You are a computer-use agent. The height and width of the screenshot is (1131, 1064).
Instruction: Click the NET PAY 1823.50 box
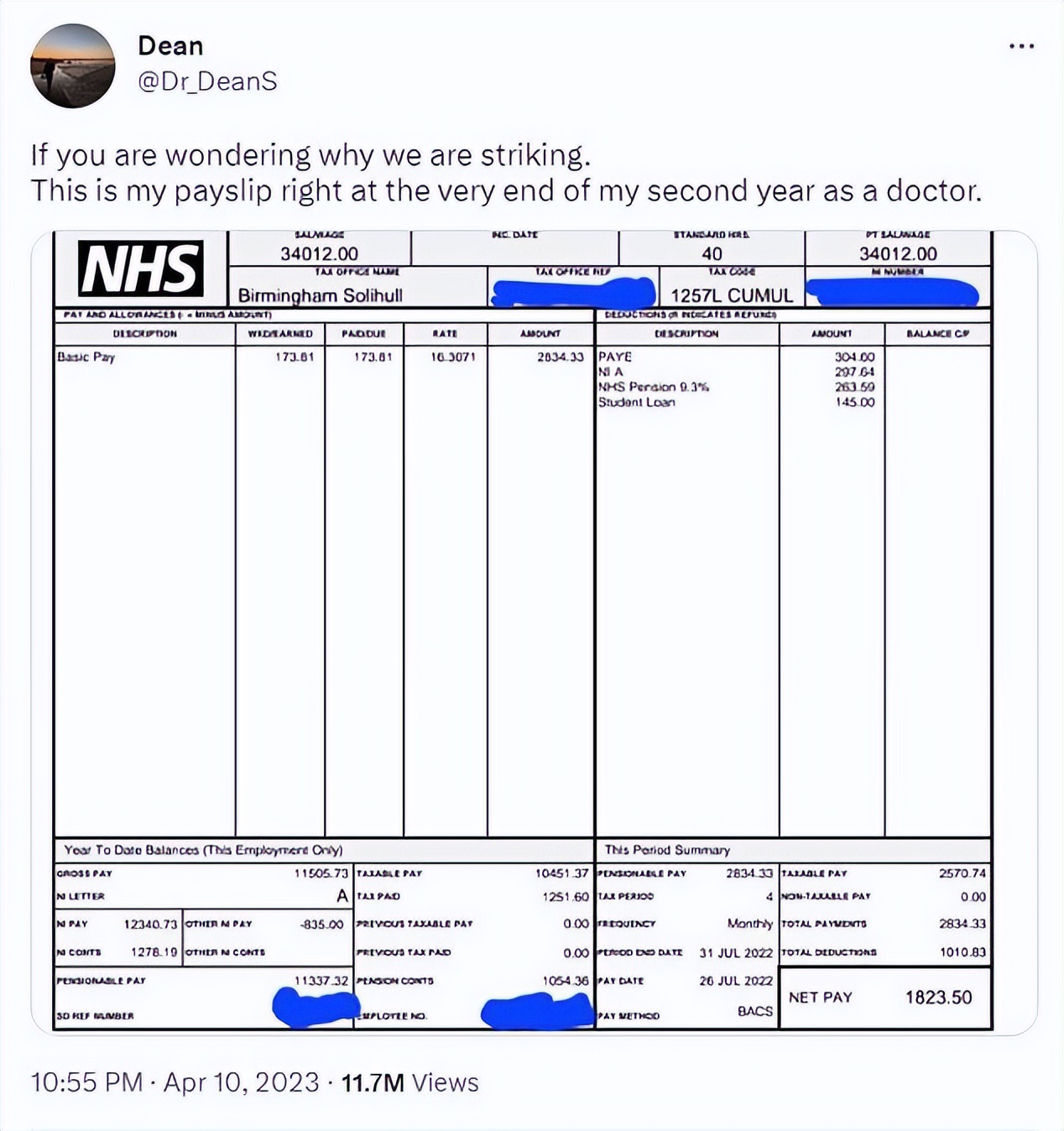click(882, 997)
